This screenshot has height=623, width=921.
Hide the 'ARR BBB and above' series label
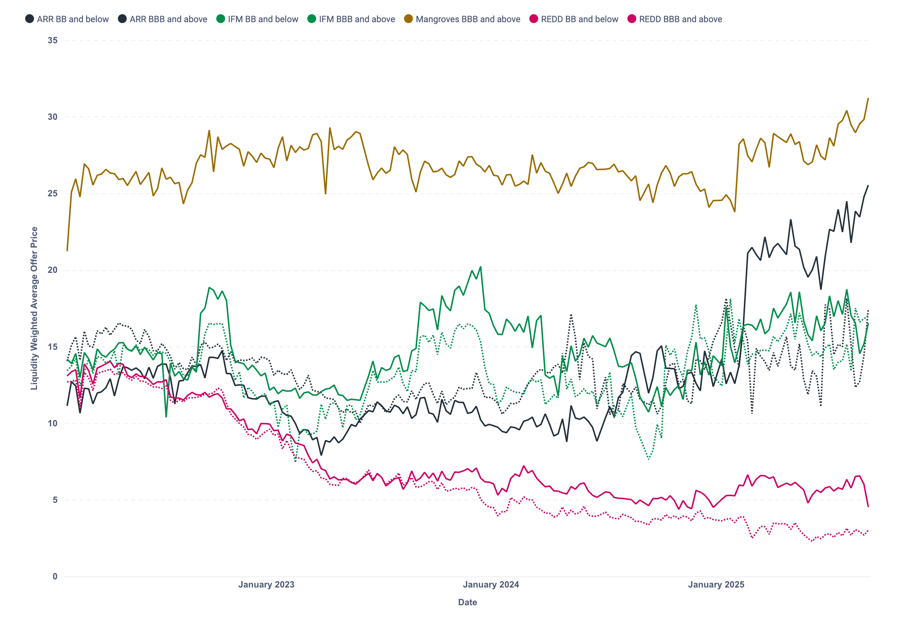pyautogui.click(x=168, y=19)
